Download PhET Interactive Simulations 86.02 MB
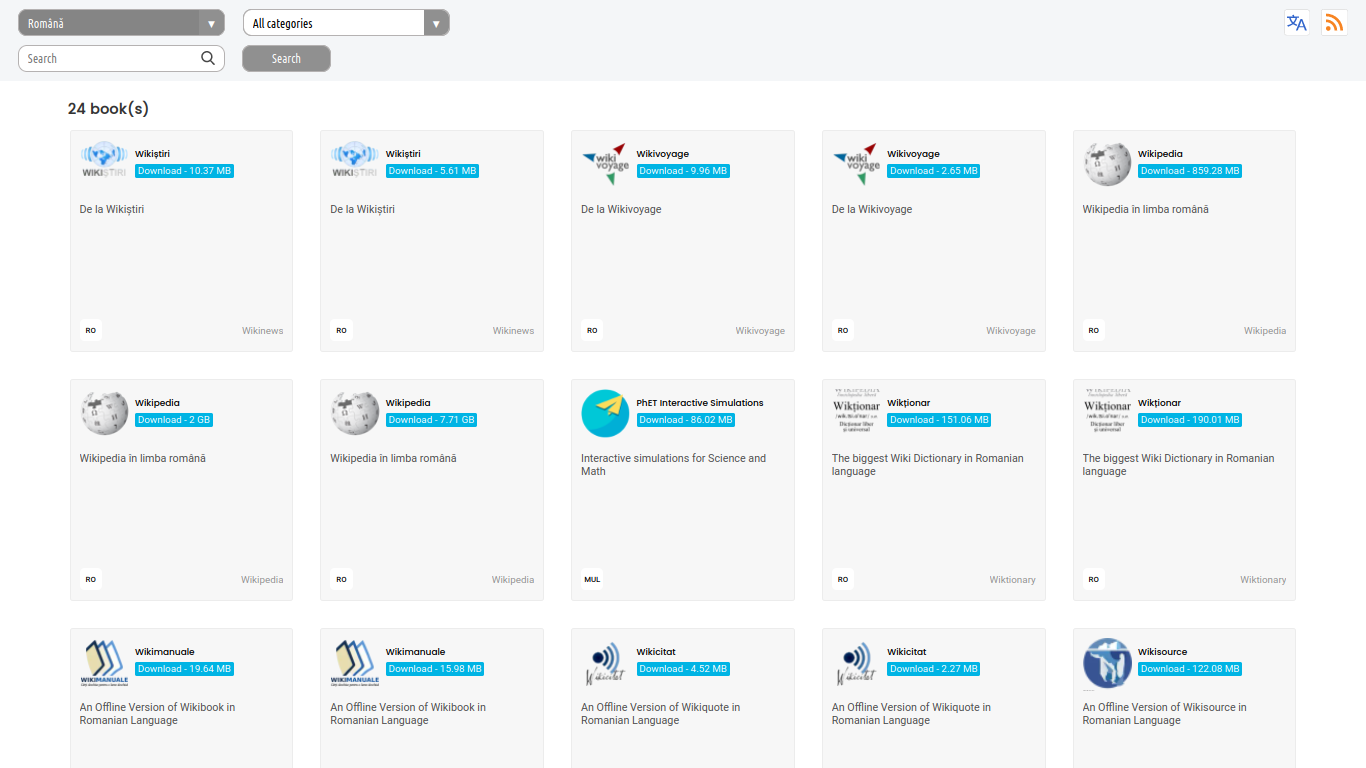 (685, 420)
